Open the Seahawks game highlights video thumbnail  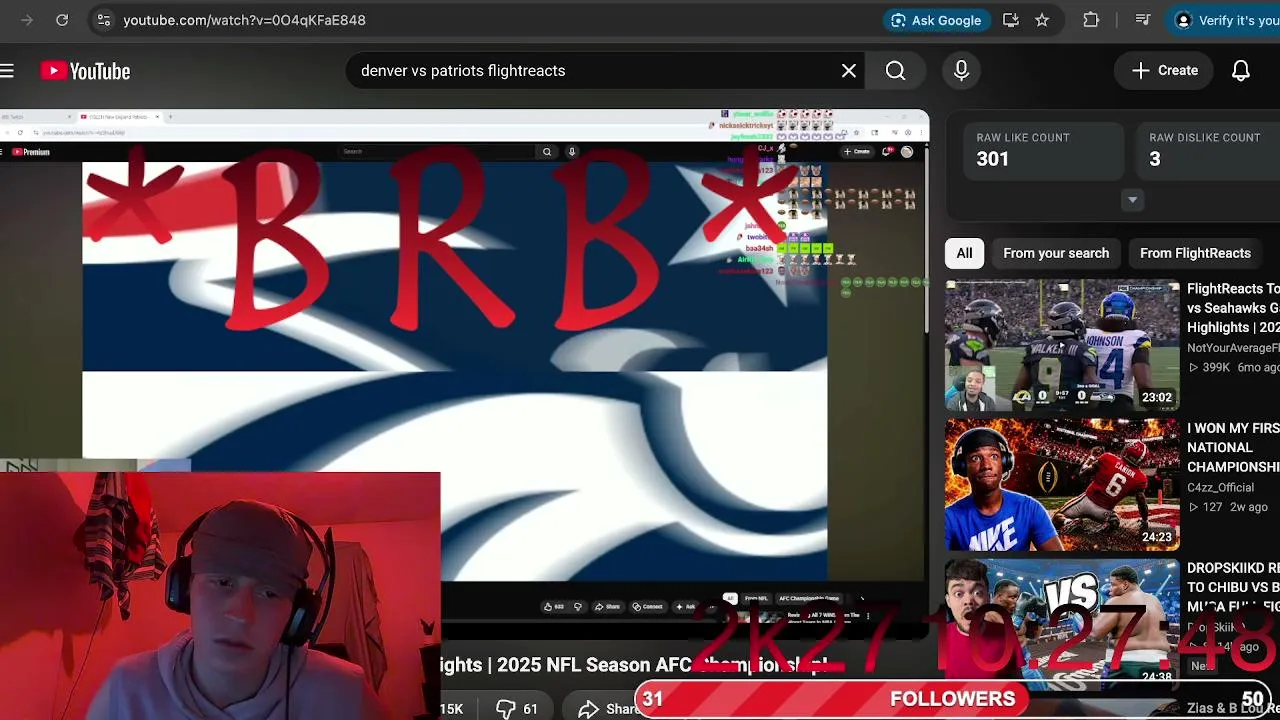[x=1062, y=345]
